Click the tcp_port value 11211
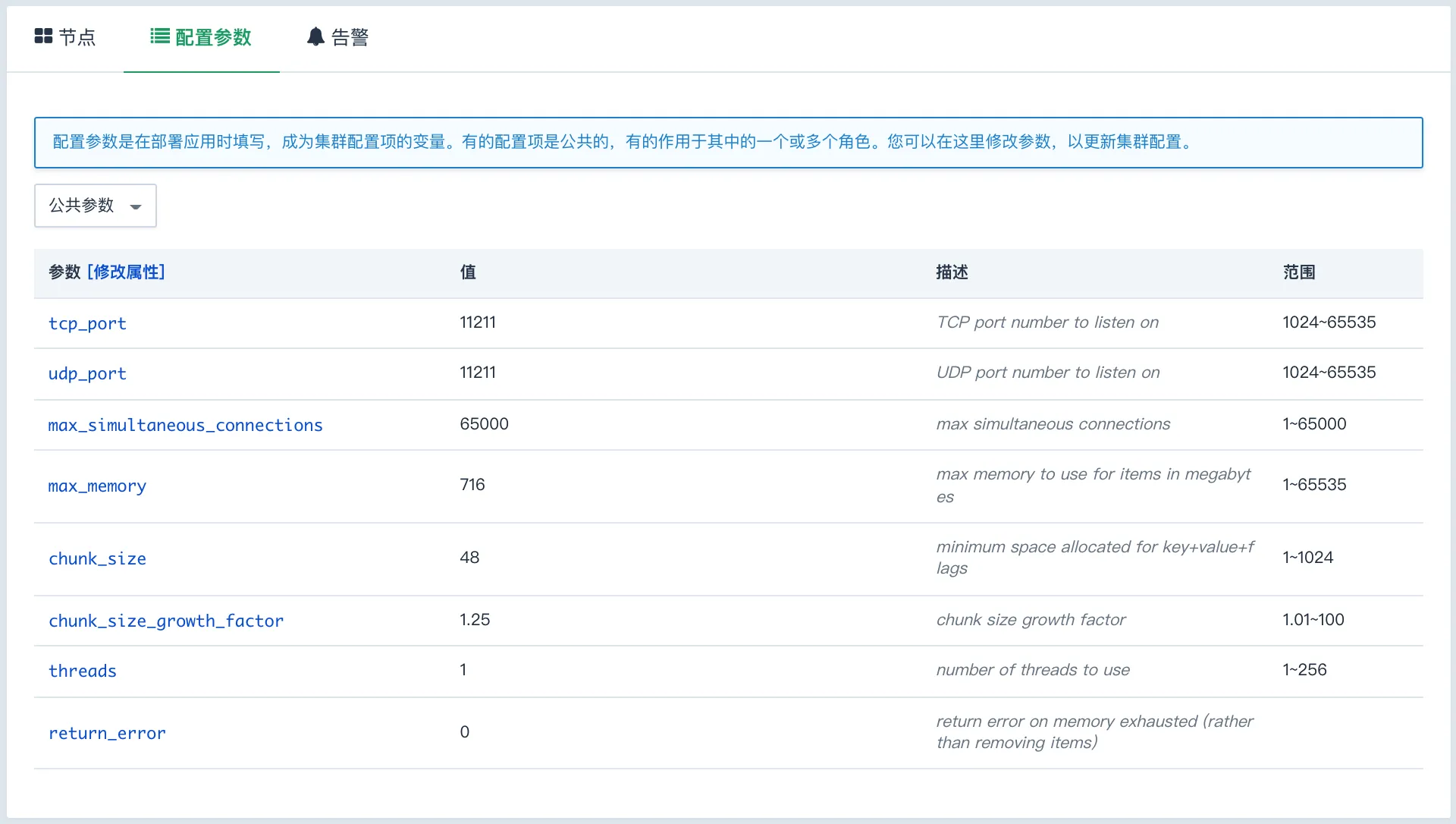This screenshot has height=824, width=1456. pyautogui.click(x=478, y=322)
